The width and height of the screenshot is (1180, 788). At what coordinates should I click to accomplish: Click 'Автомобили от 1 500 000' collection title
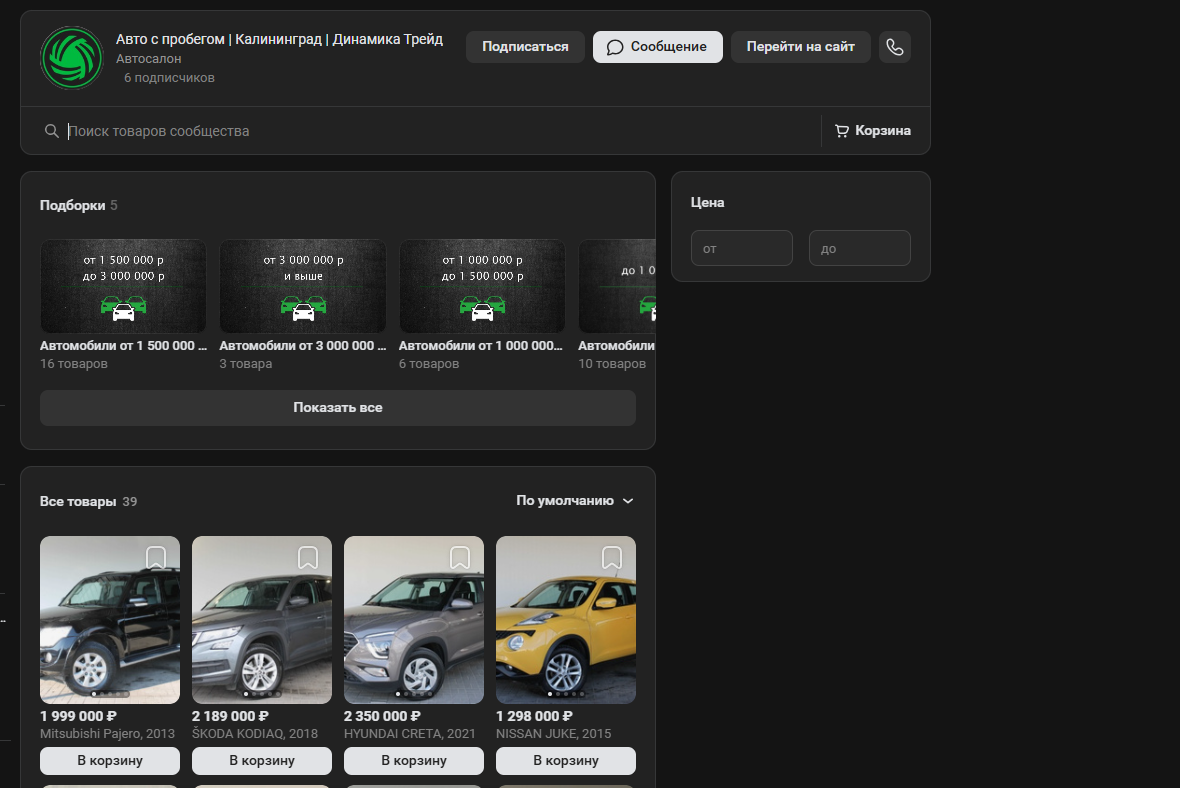coord(123,345)
